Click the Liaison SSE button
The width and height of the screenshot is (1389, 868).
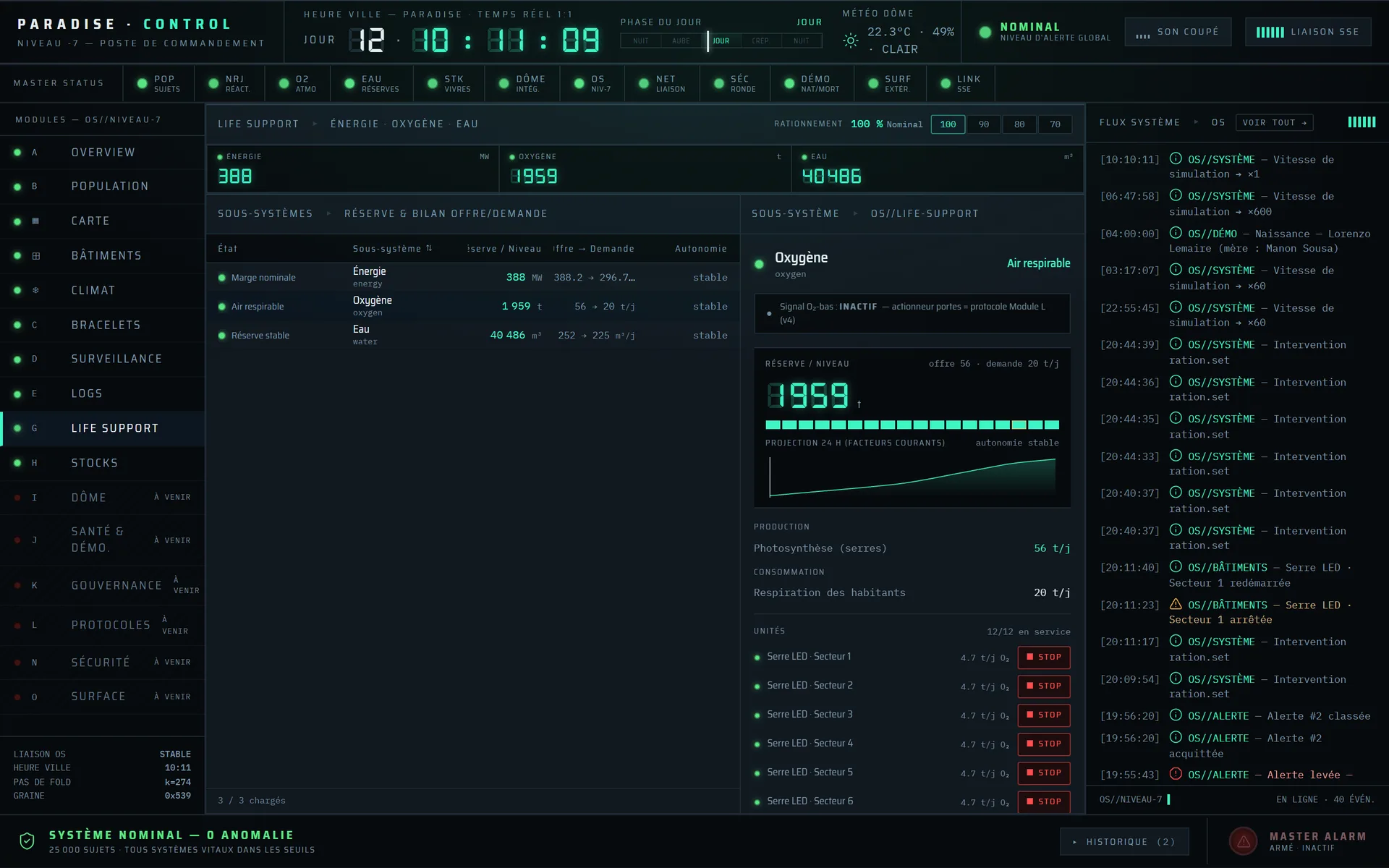pyautogui.click(x=1308, y=32)
